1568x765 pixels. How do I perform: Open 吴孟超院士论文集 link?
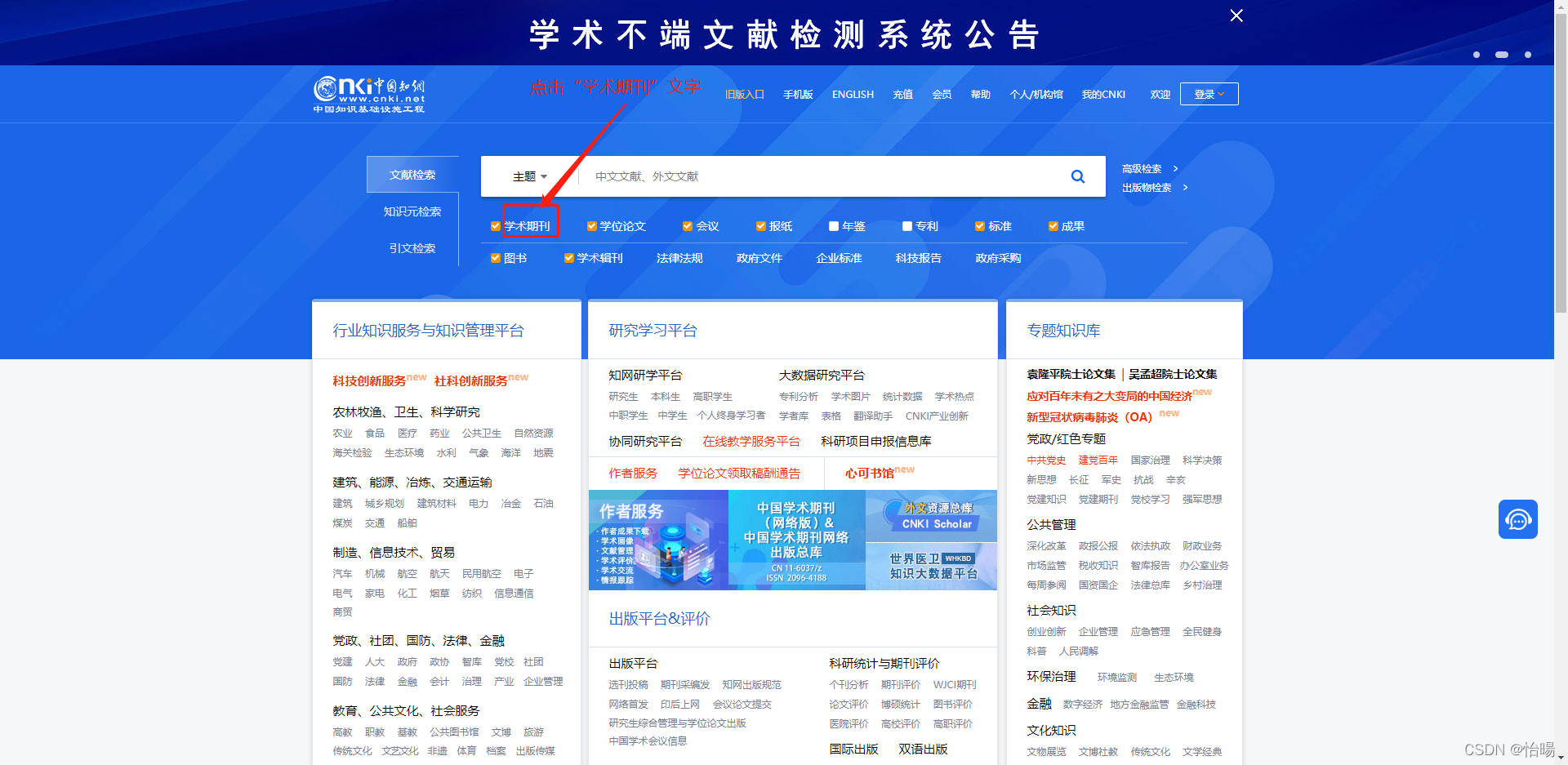point(1173,374)
